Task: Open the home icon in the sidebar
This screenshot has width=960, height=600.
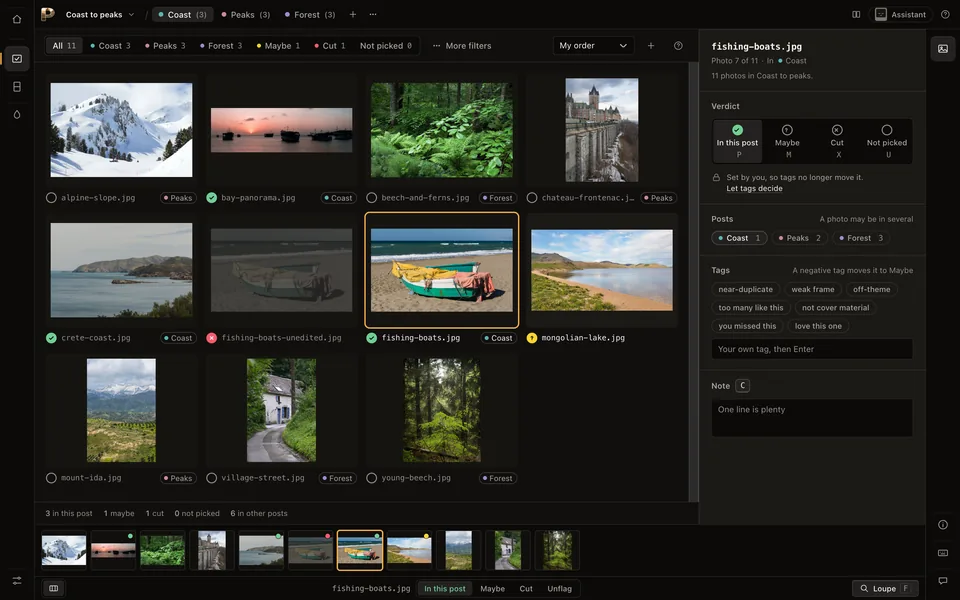Action: [17, 19]
